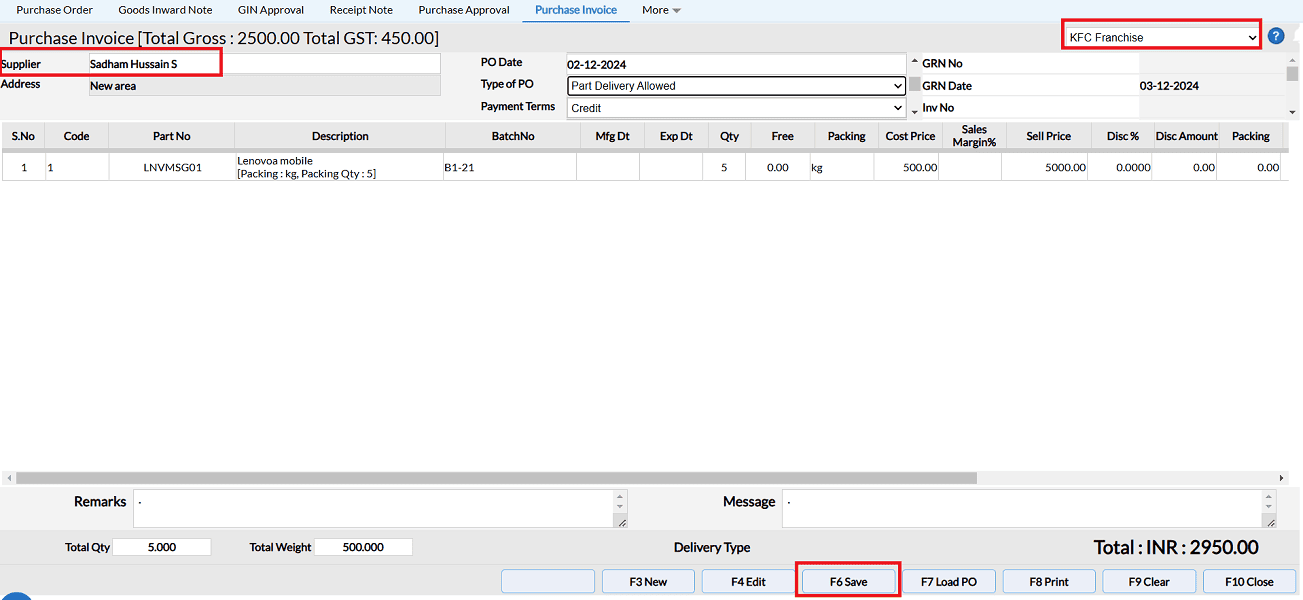Viewport: 1303px width, 600px height.
Task: Save the invoice with F6 Save
Action: click(848, 581)
